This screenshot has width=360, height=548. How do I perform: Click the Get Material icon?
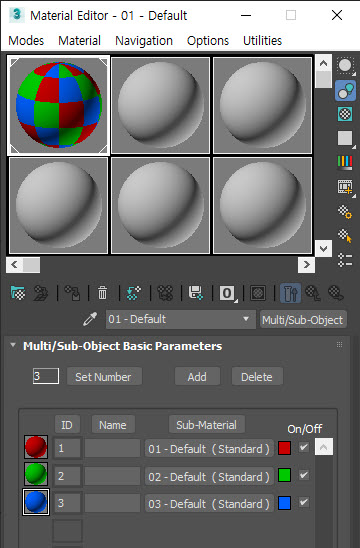18,293
